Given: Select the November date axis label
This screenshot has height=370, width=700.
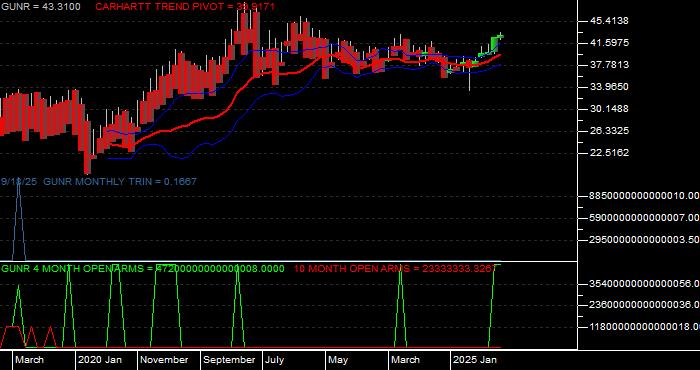Looking at the screenshot, I should (x=165, y=360).
